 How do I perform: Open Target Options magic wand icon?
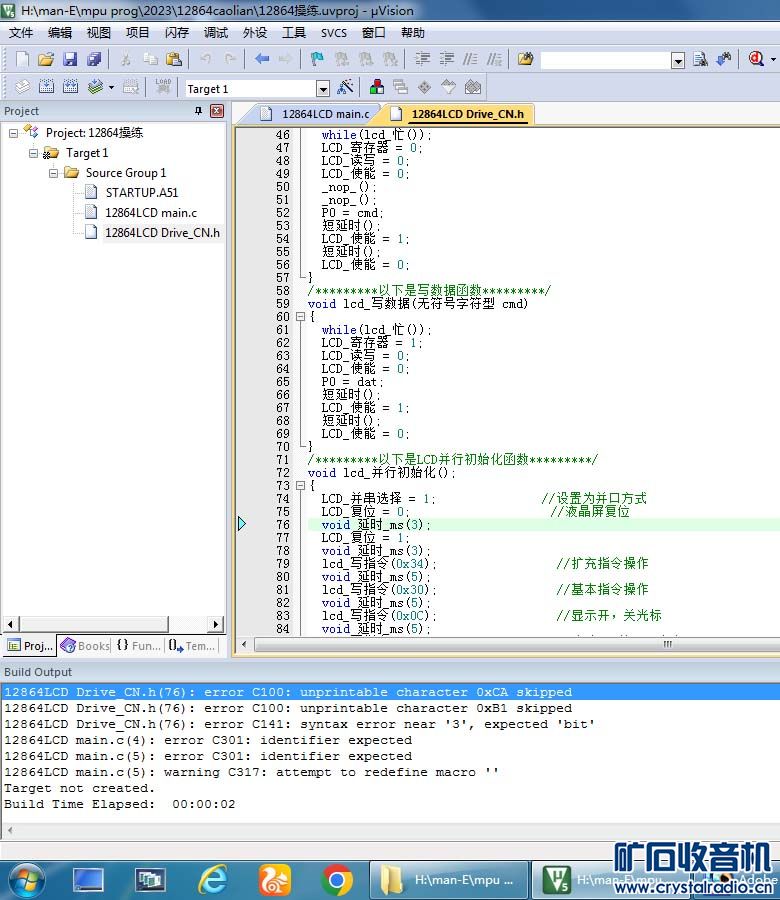click(345, 88)
